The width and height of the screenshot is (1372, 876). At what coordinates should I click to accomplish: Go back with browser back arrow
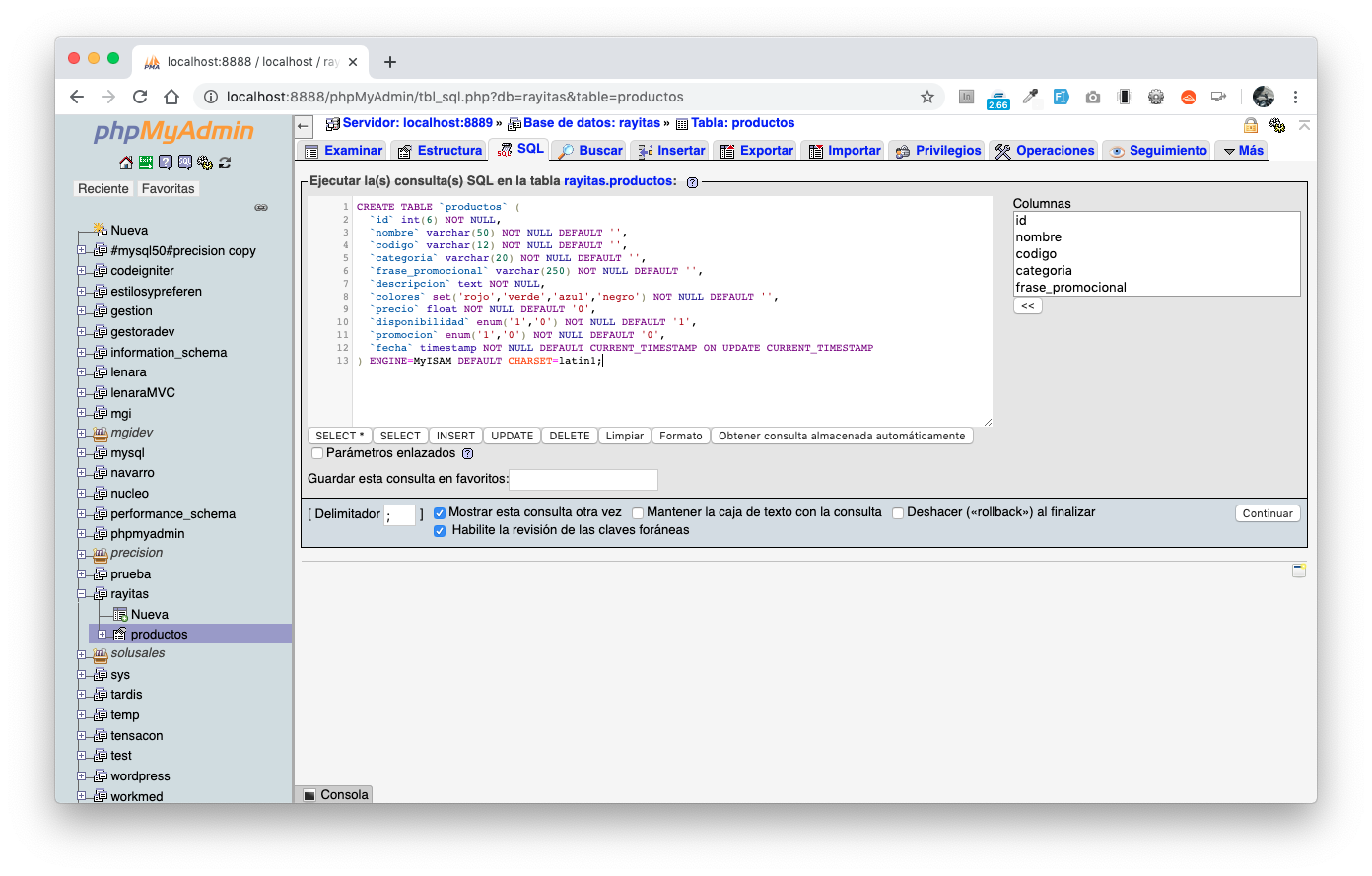click(77, 97)
